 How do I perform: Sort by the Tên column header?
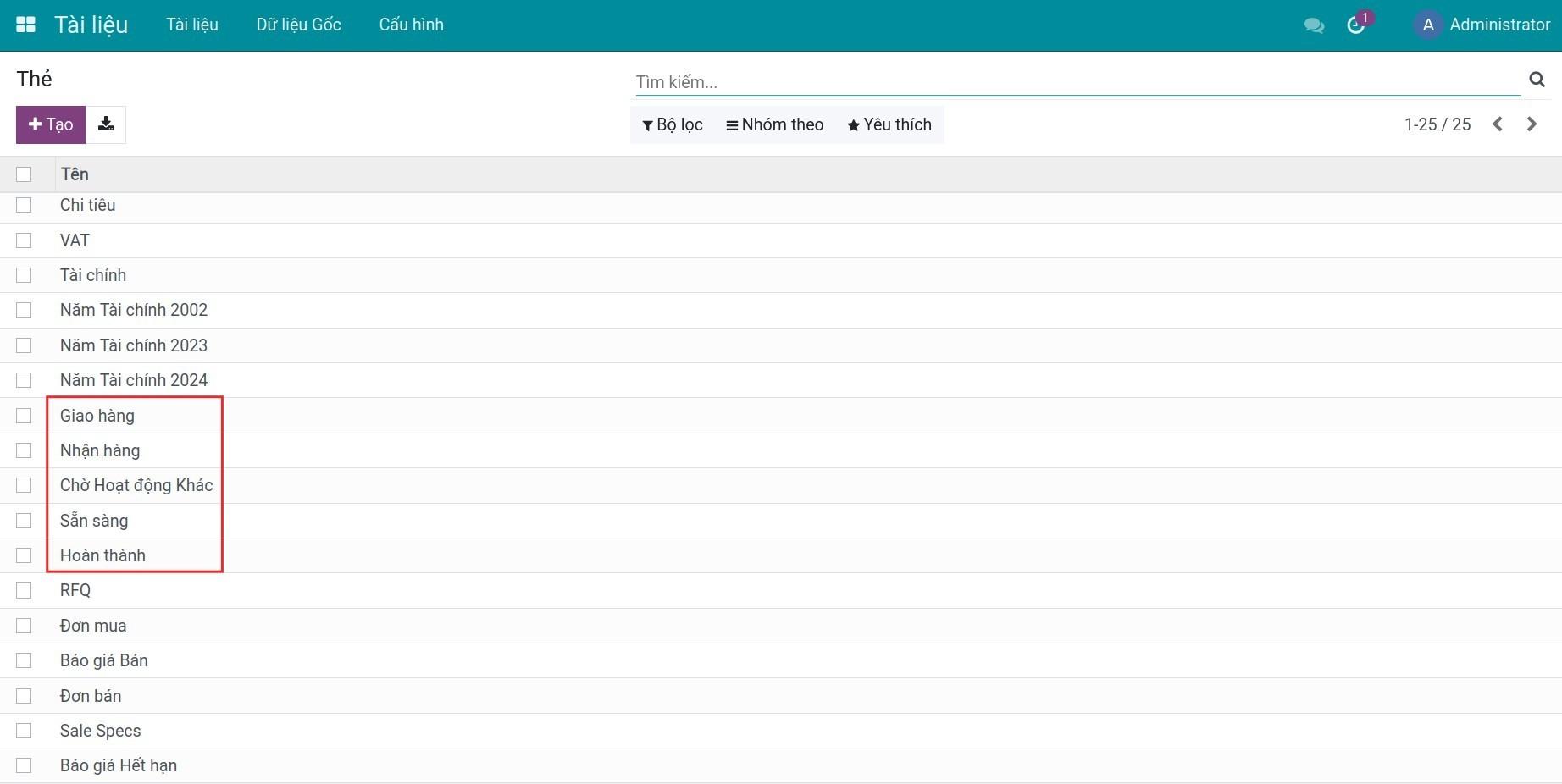click(x=75, y=174)
